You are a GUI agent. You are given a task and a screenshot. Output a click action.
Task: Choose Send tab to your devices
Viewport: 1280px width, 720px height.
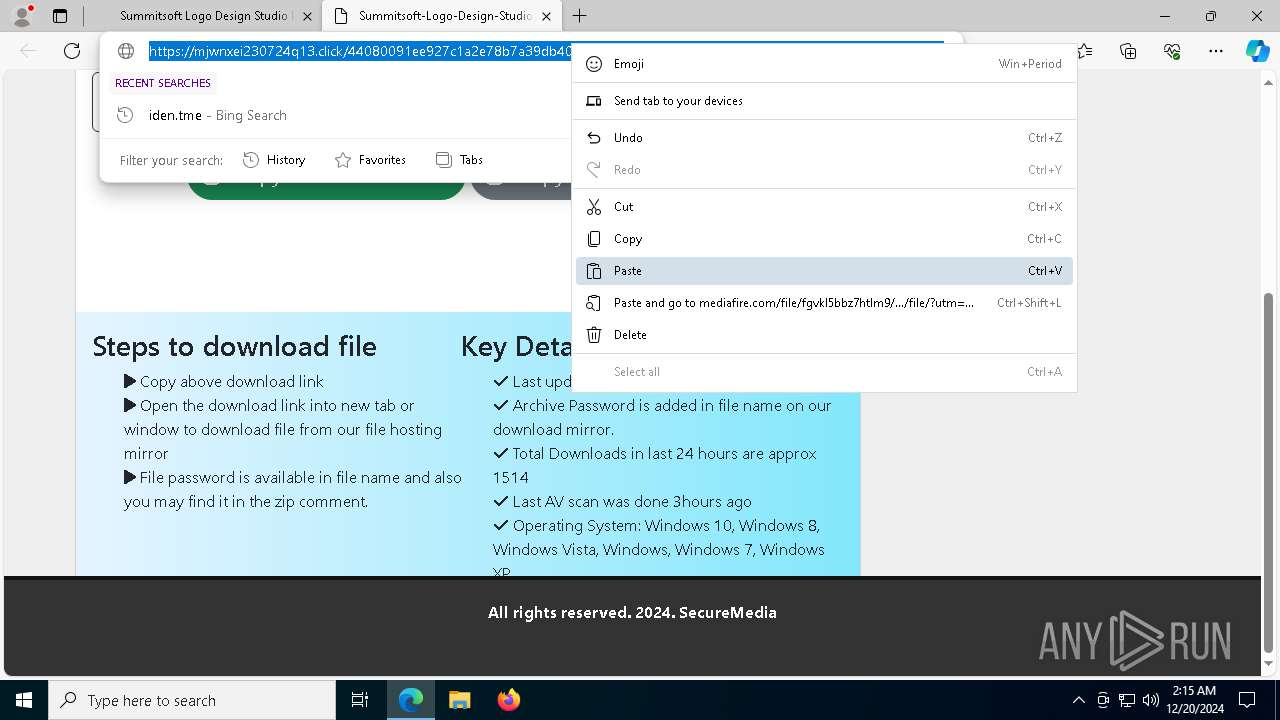coord(824,101)
